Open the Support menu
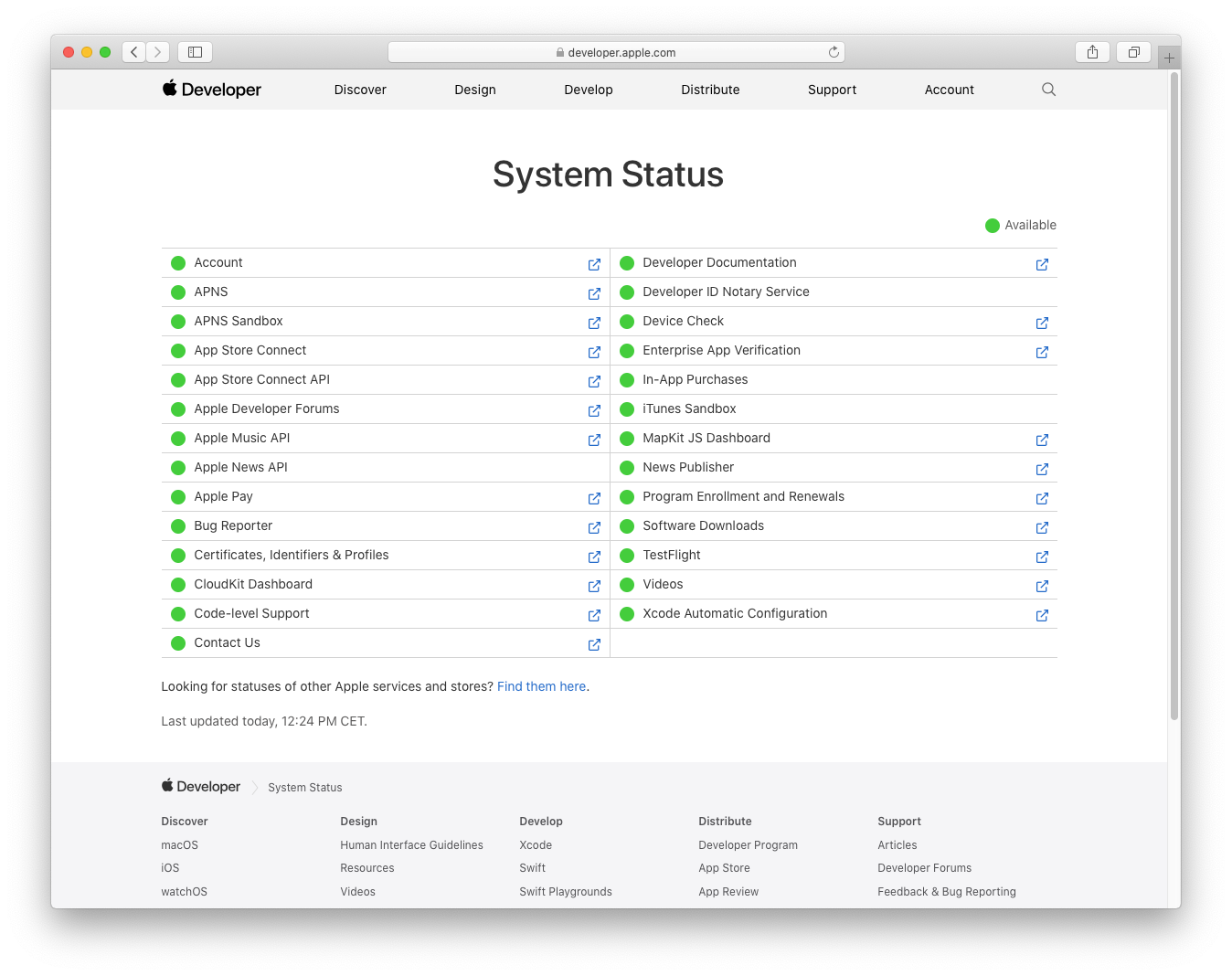This screenshot has width=1232, height=976. [832, 90]
